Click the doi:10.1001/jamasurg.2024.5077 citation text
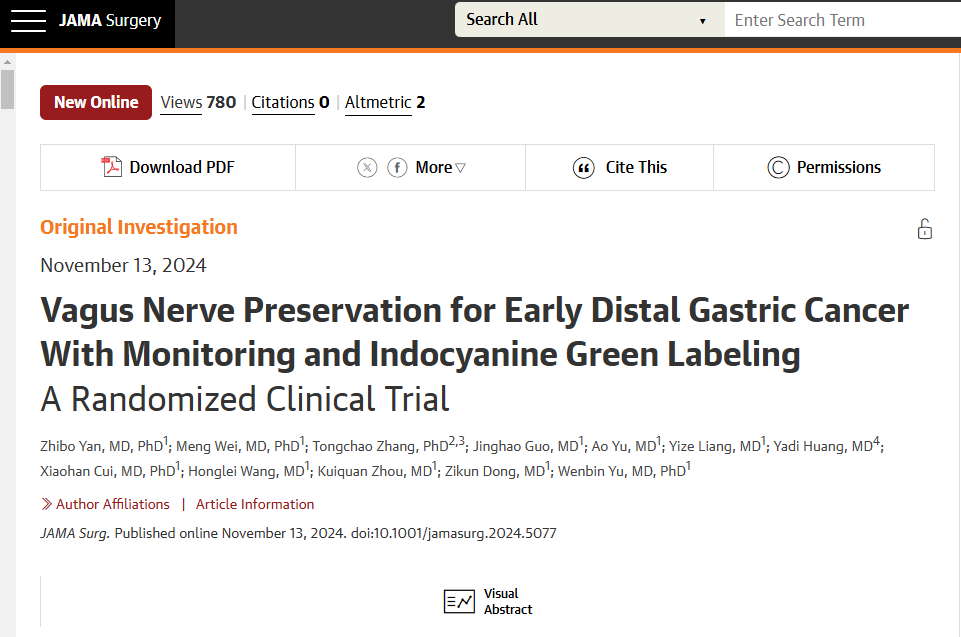The height and width of the screenshot is (637, 961). 454,533
